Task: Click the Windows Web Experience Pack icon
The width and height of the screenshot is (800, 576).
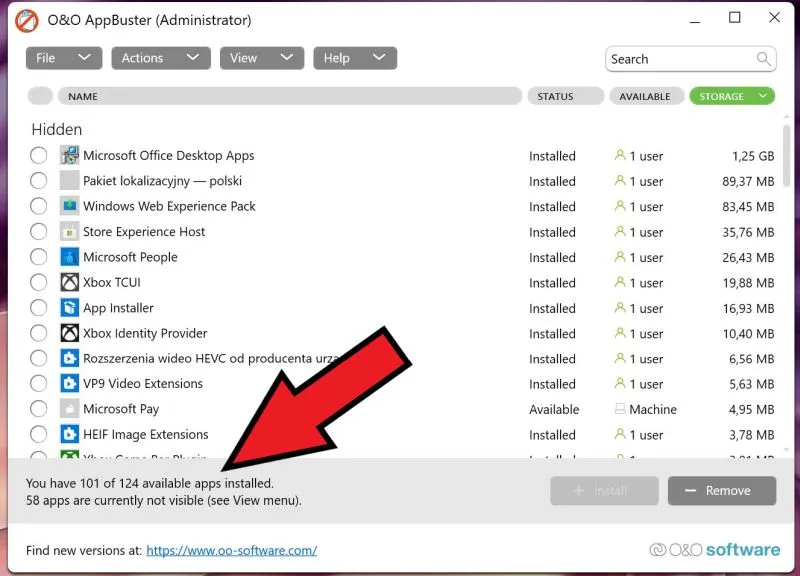Action: tap(68, 206)
